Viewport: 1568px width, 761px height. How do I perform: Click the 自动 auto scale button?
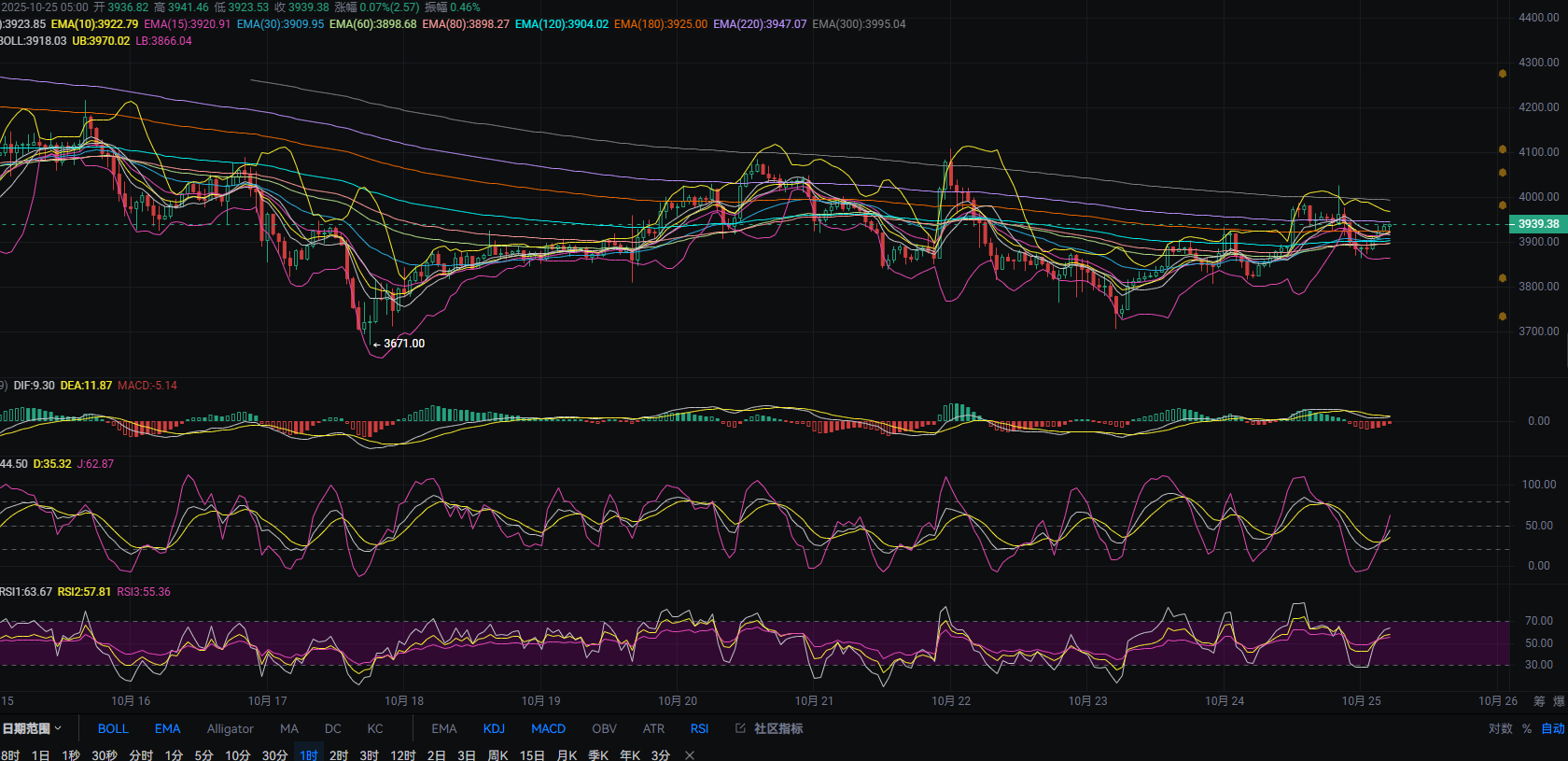pos(1552,728)
